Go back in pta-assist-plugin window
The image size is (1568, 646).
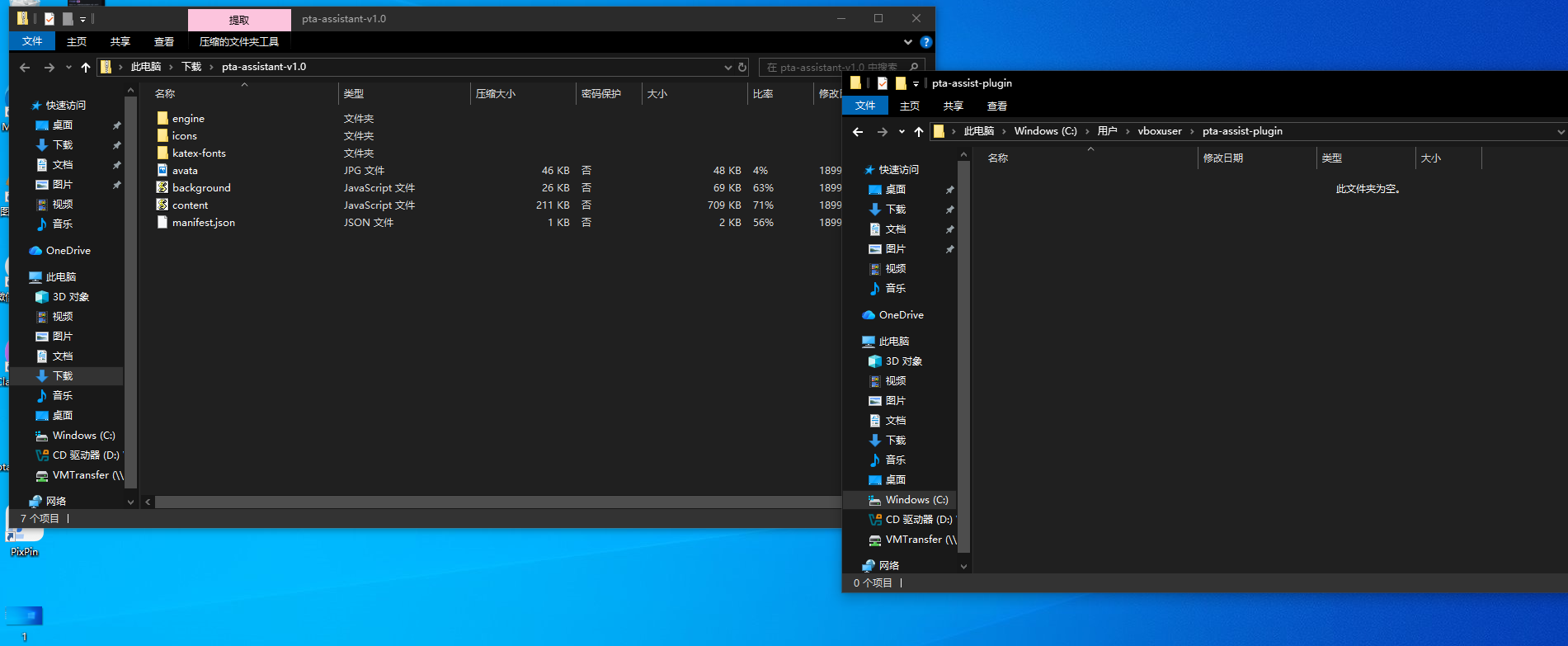(x=858, y=132)
